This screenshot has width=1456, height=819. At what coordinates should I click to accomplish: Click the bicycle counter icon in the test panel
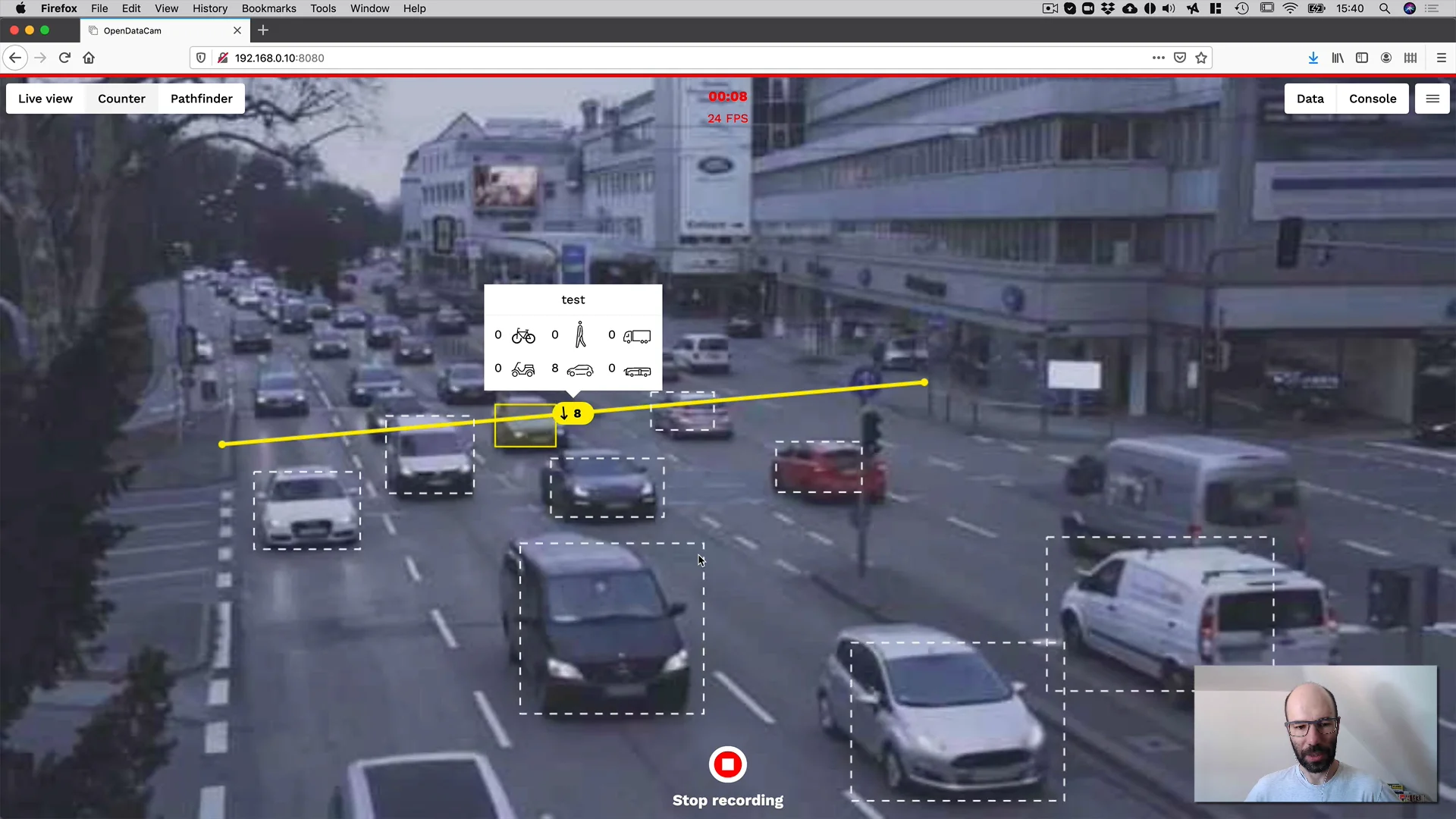522,335
